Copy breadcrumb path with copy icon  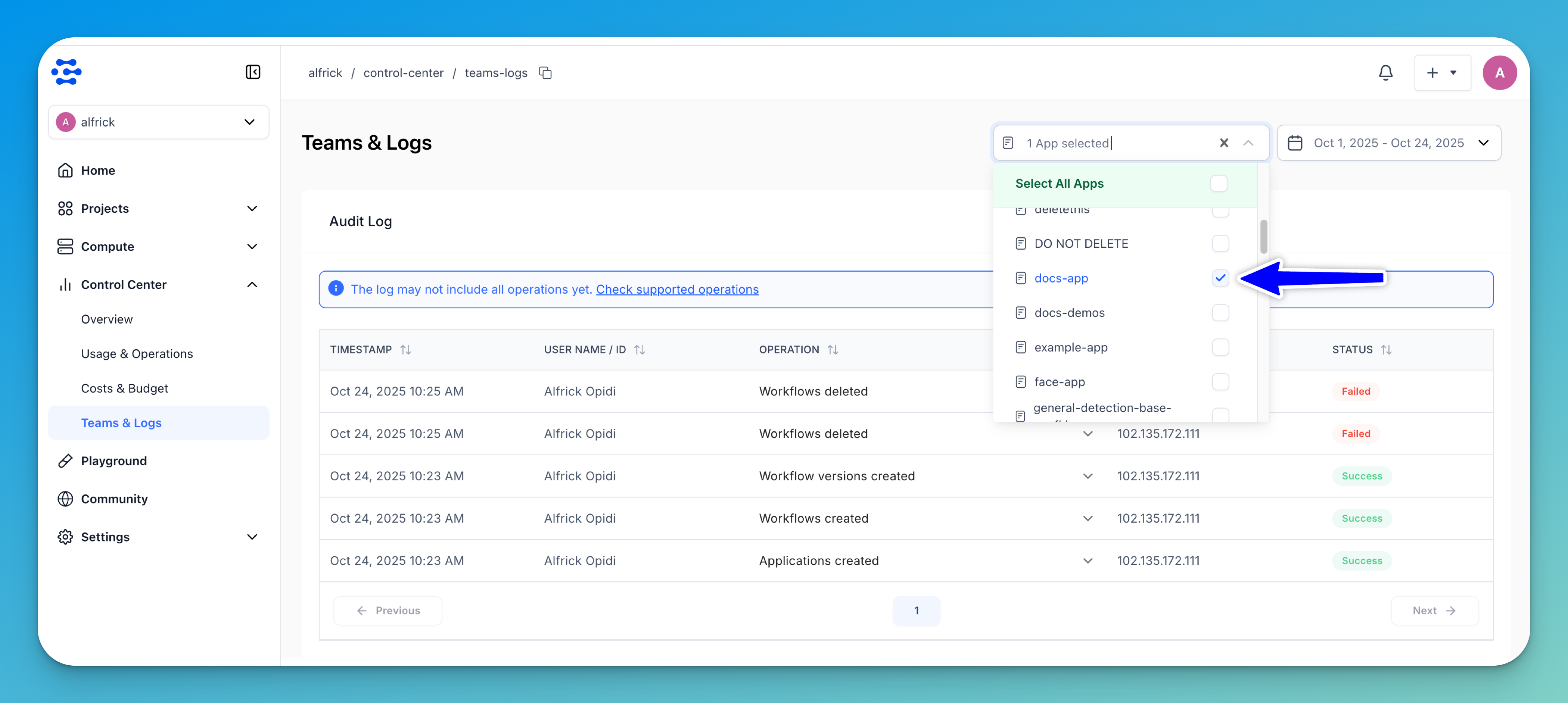coord(545,73)
